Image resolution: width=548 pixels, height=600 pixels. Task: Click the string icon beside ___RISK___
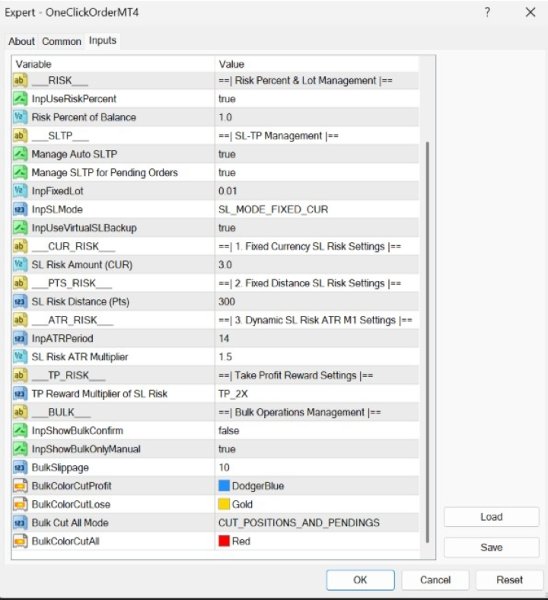20,80
